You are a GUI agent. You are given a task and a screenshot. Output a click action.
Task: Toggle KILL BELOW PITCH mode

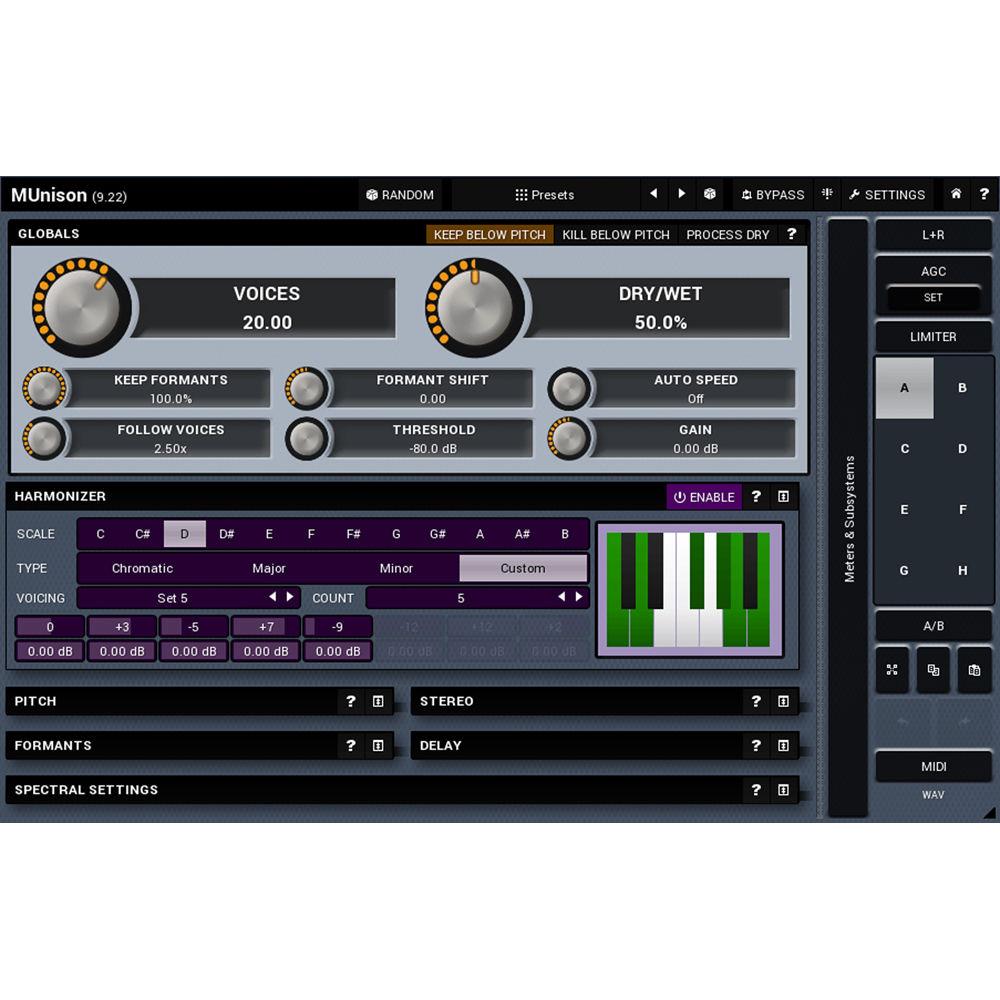tap(615, 234)
